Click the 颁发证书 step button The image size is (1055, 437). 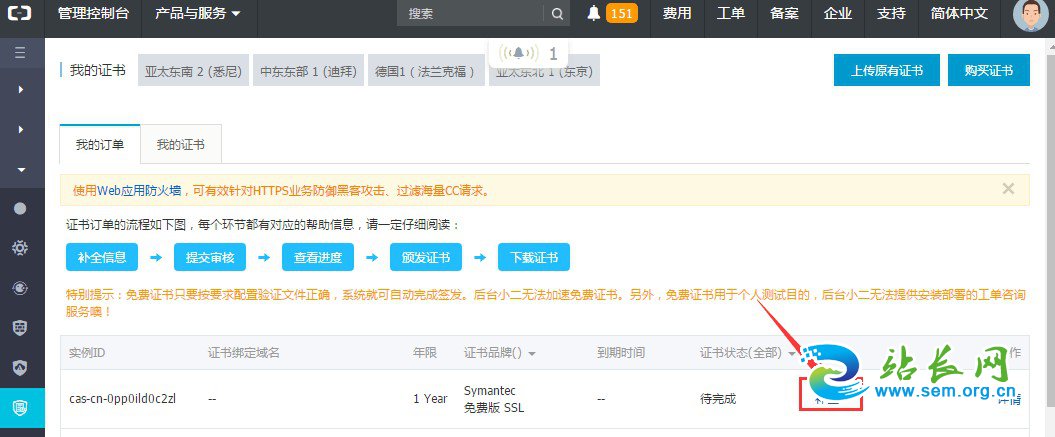coord(426,257)
